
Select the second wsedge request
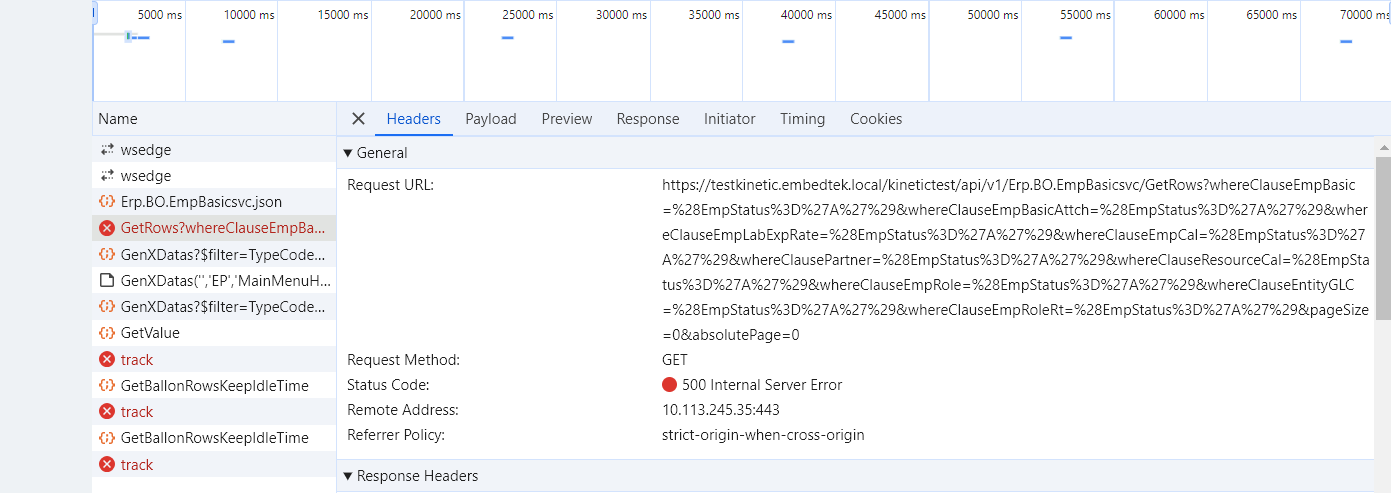pyautogui.click(x=214, y=176)
